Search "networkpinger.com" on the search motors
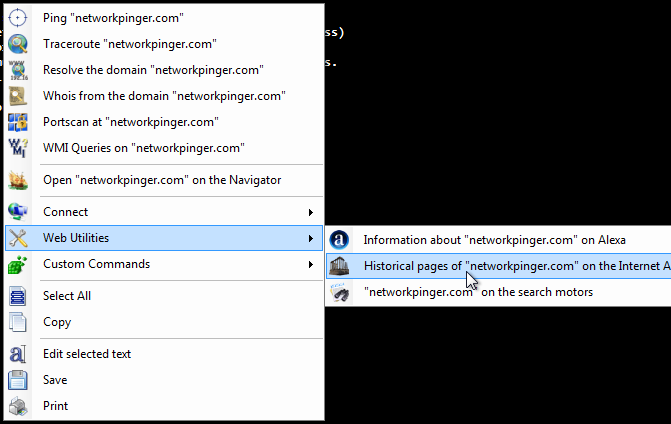This screenshot has height=424, width=671. click(499, 292)
